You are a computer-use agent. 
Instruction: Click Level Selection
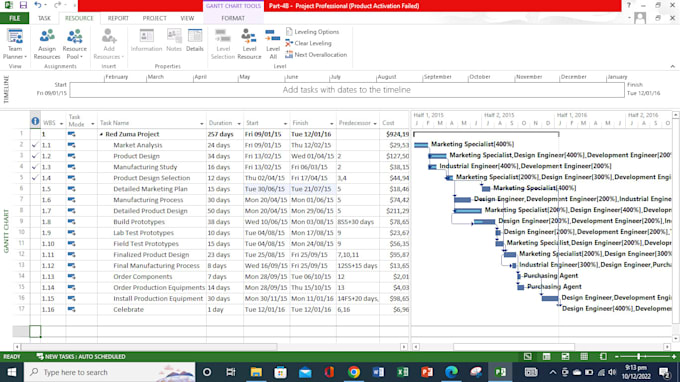pyautogui.click(x=222, y=44)
